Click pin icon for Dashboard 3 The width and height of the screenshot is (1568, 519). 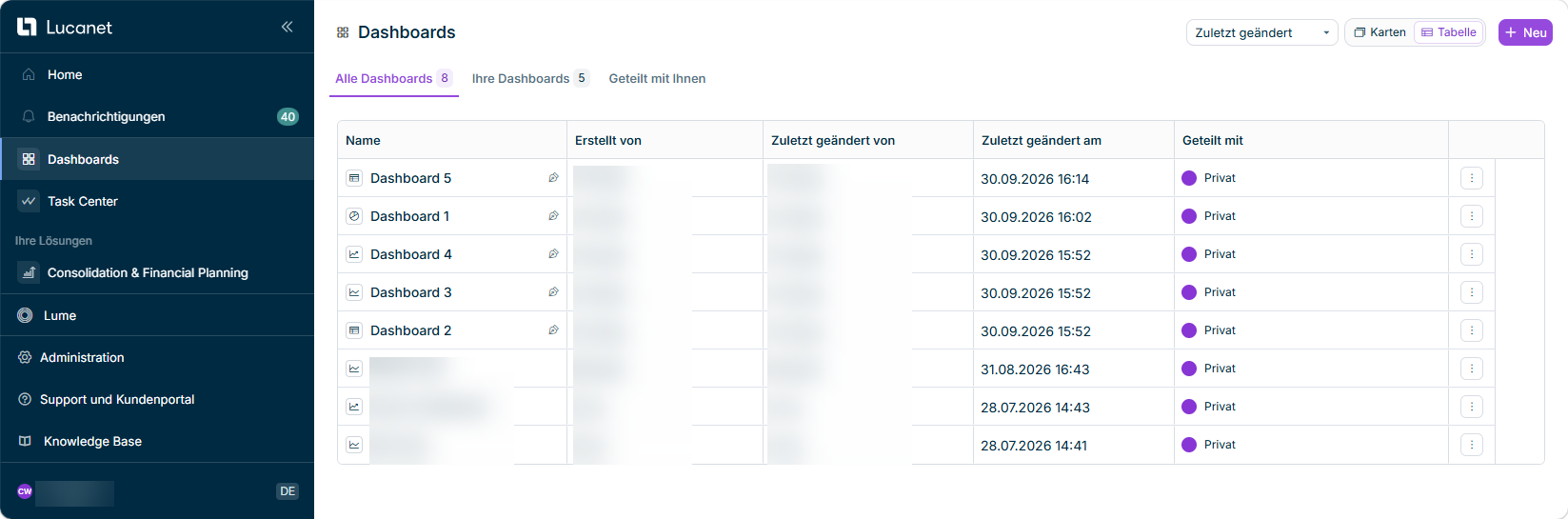coord(553,292)
